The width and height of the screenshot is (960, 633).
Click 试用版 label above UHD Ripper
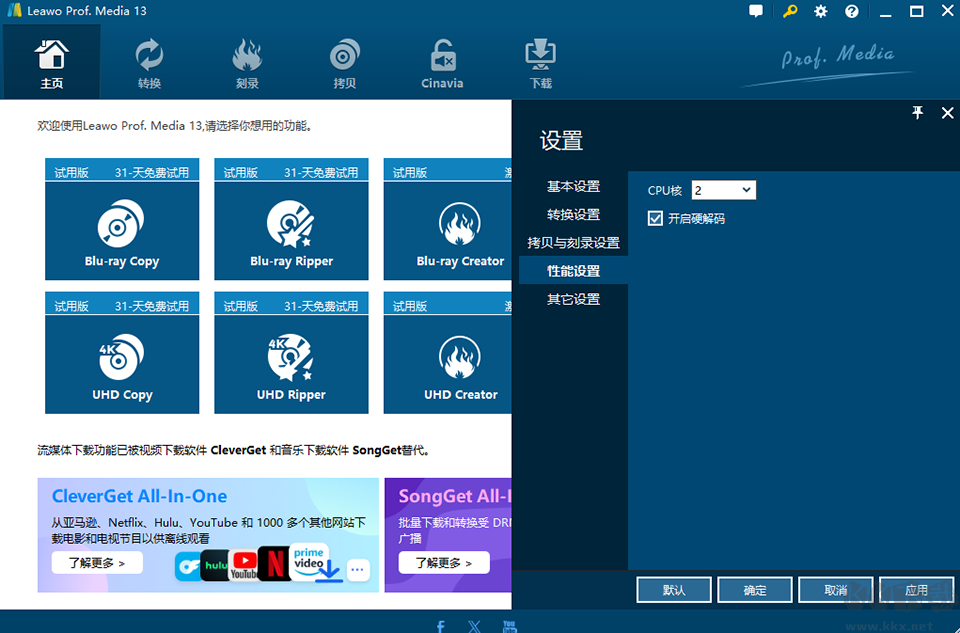(x=241, y=306)
